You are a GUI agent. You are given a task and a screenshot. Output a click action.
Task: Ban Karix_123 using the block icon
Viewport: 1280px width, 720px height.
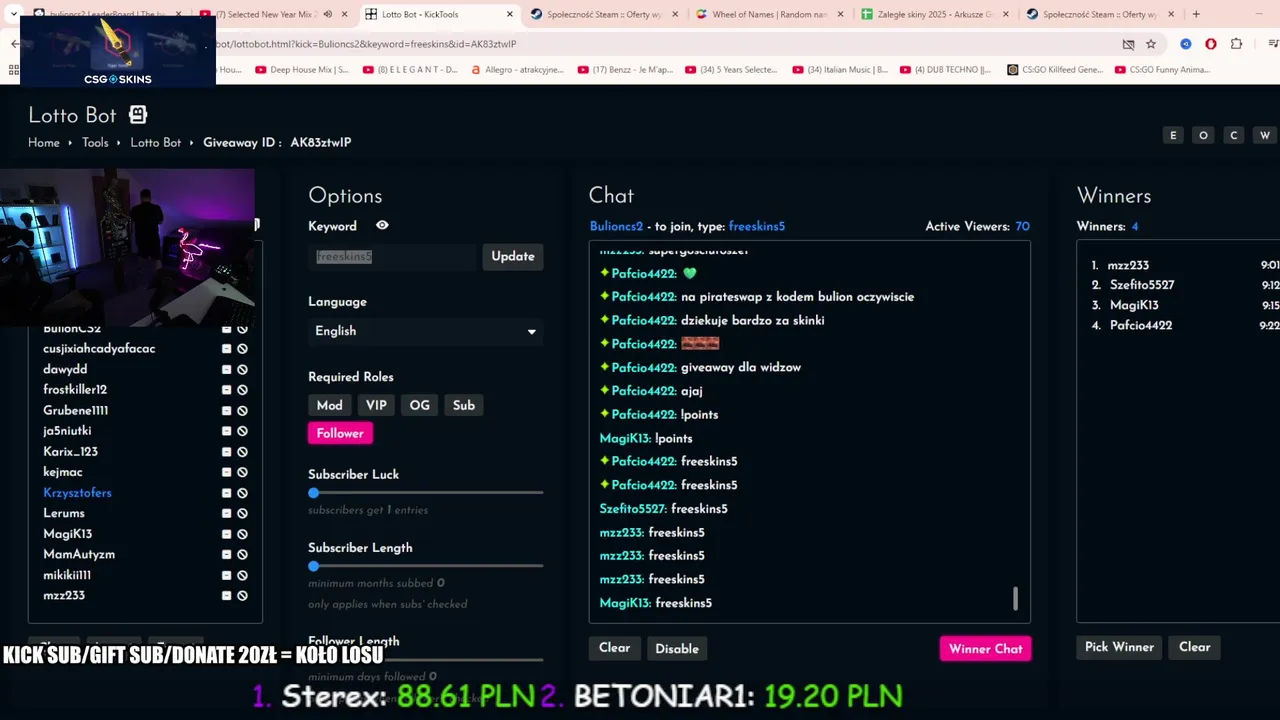pyautogui.click(x=242, y=452)
